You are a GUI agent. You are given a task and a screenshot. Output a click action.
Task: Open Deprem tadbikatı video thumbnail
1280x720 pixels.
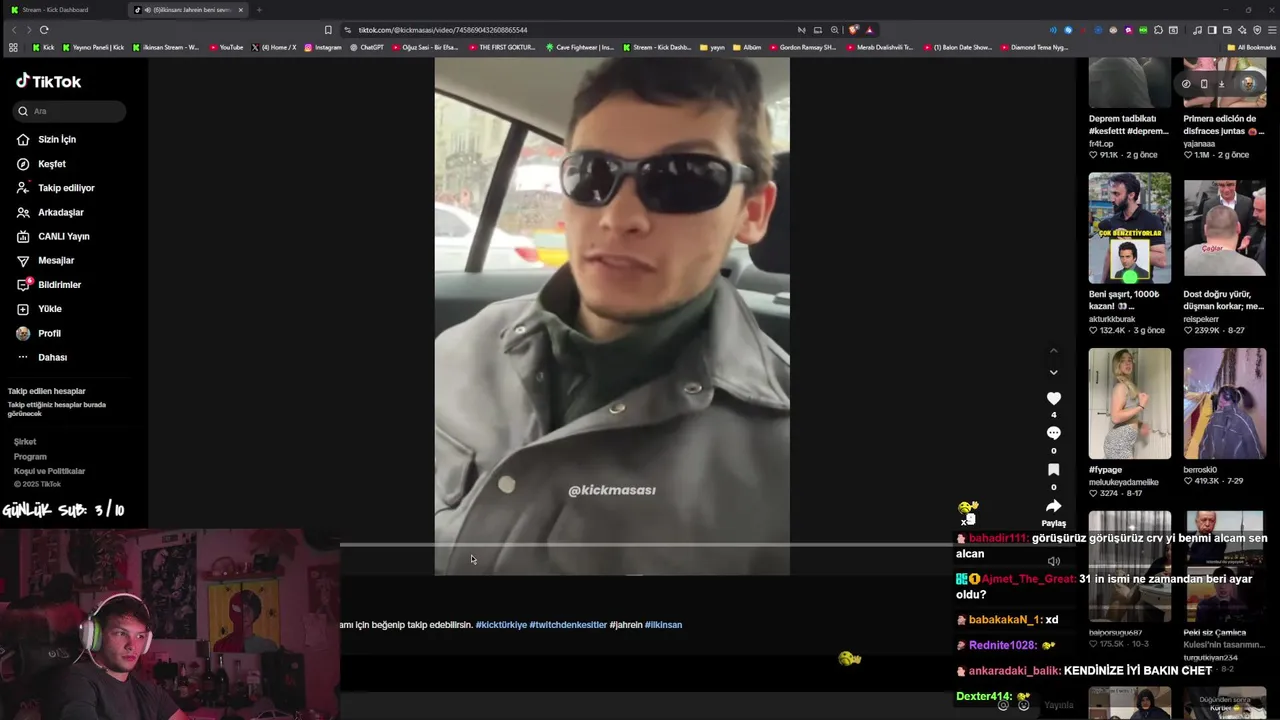click(1129, 82)
